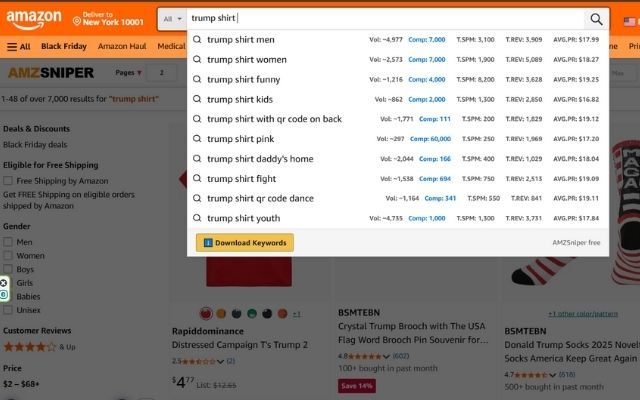Click the (618) reviews count
Viewport: 640px width, 400px height.
(567, 374)
